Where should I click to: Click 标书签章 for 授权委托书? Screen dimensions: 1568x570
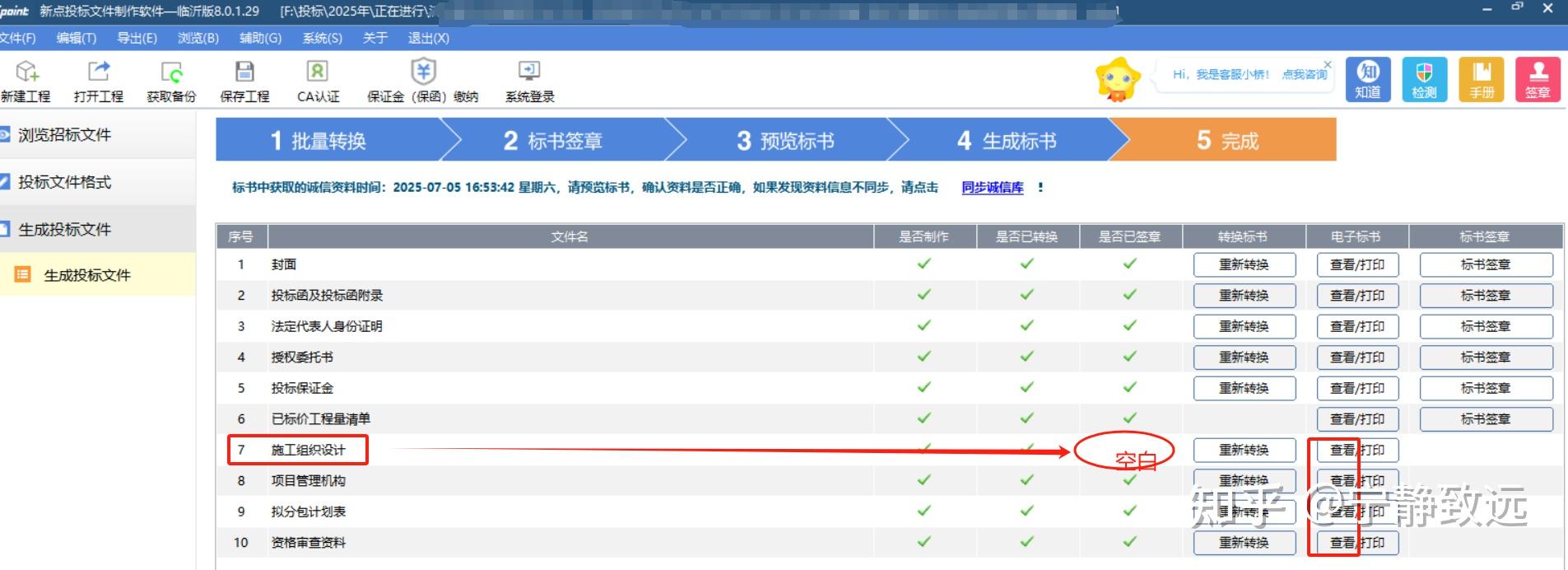click(1487, 357)
